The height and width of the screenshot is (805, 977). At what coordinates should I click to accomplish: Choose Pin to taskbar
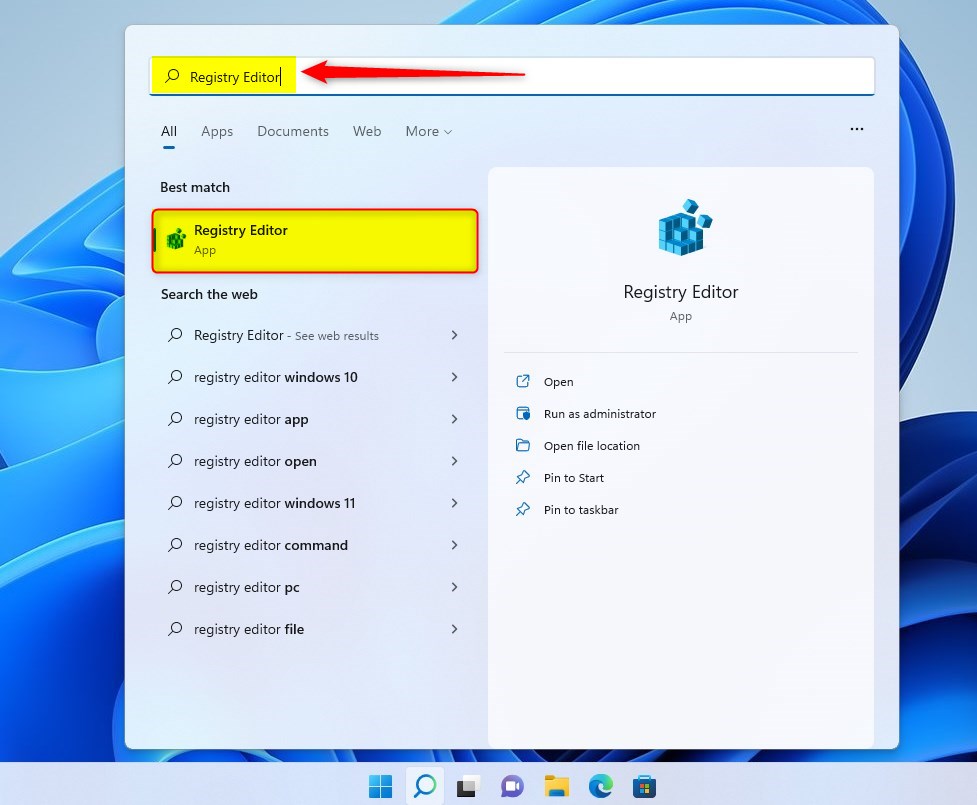(x=581, y=510)
